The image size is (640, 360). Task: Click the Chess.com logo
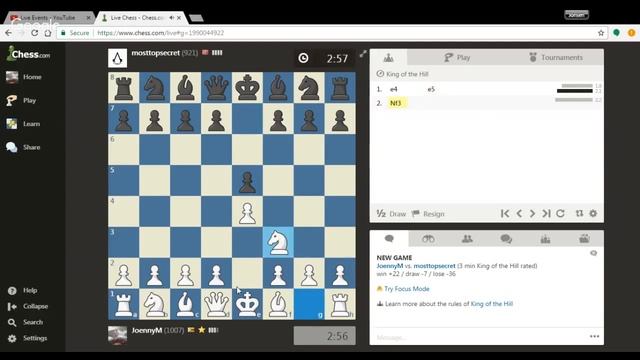pos(28,54)
